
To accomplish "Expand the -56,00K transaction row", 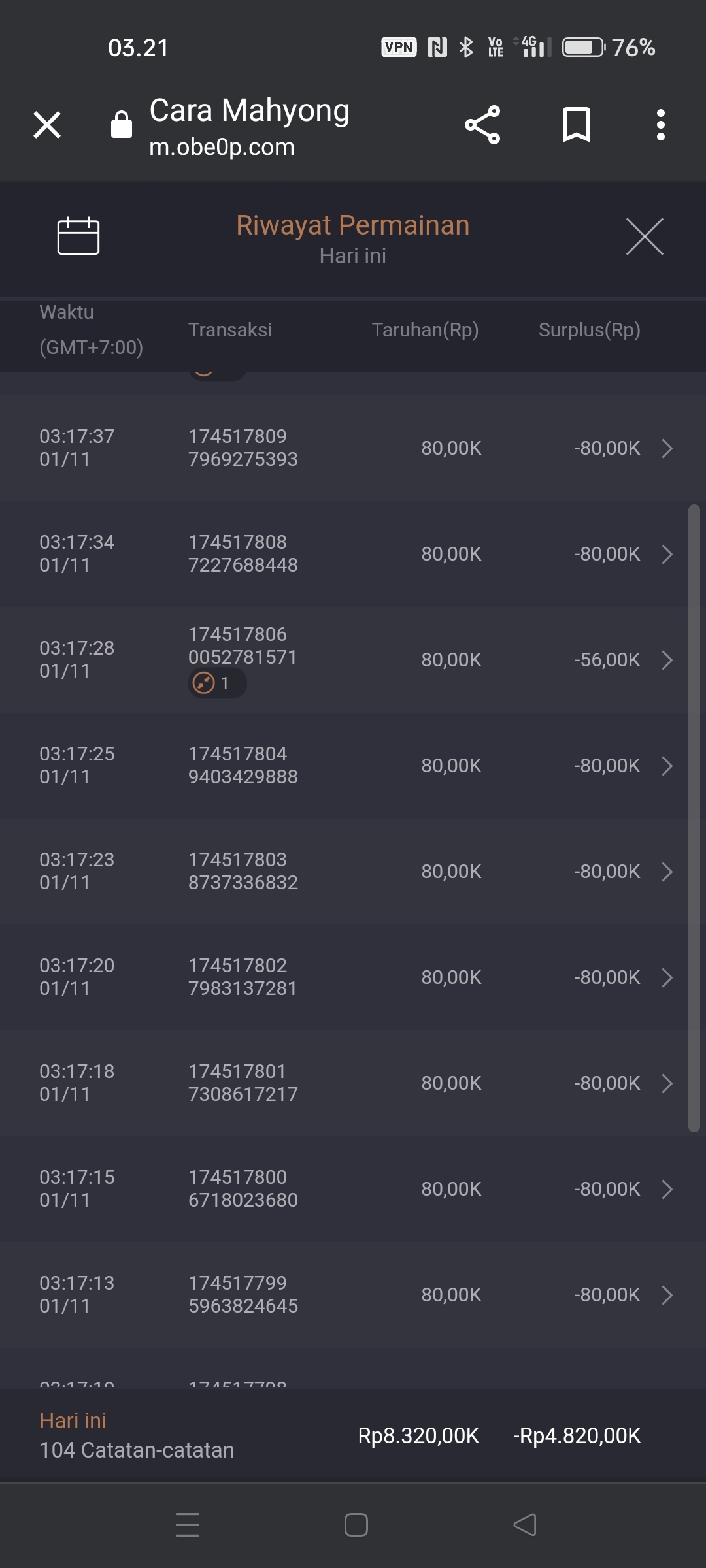I will [667, 660].
